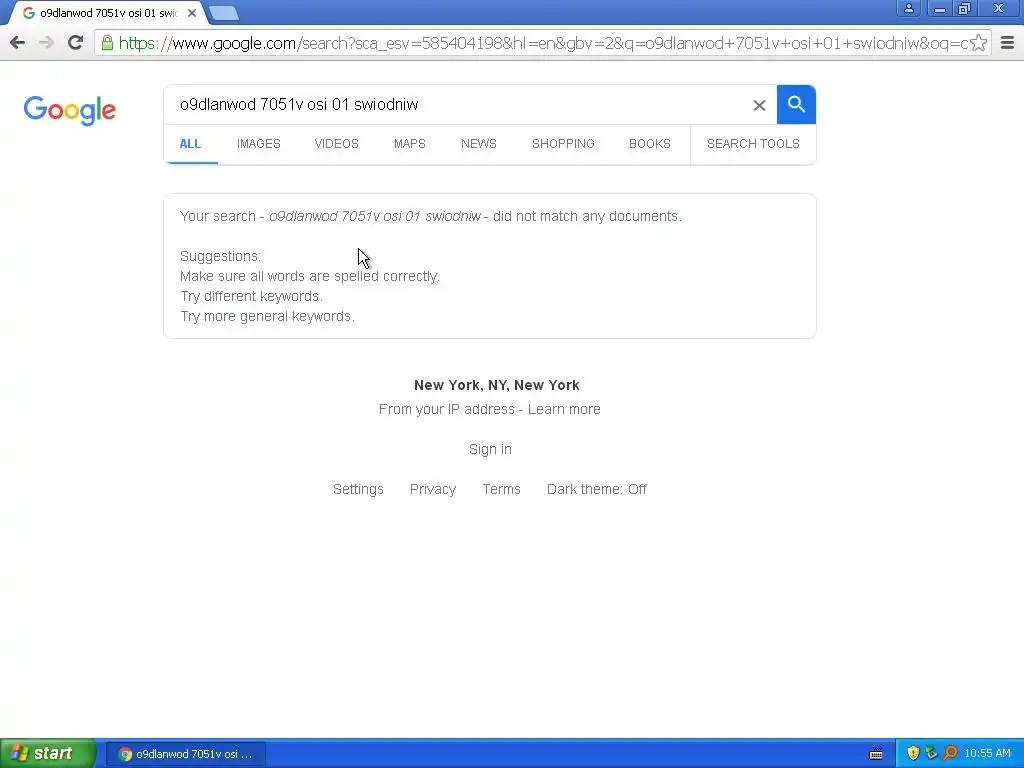Switch to NEWS results tab
The width and height of the screenshot is (1024, 768).
point(479,144)
